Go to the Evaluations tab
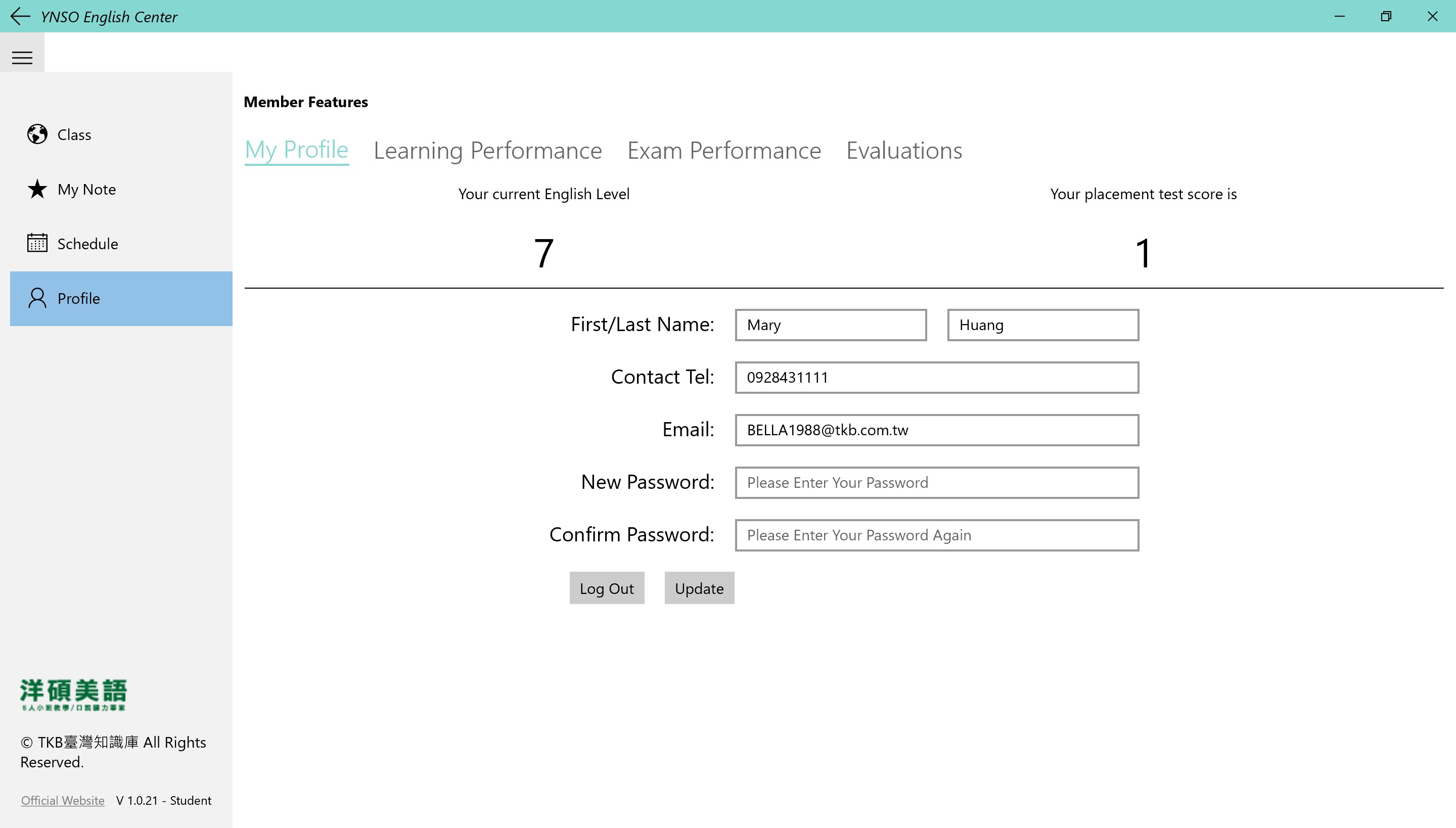Screen dimensions: 1456x828 904,151
